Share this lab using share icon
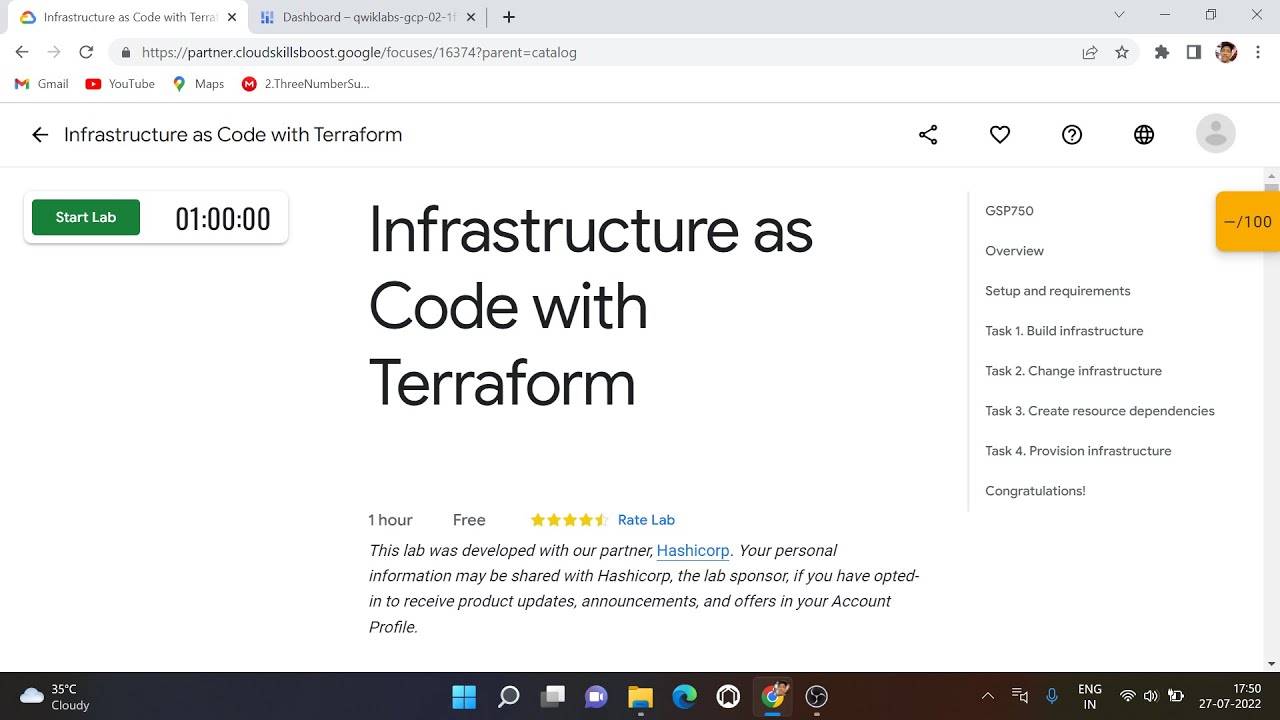Image resolution: width=1280 pixels, height=720 pixels. [x=928, y=135]
